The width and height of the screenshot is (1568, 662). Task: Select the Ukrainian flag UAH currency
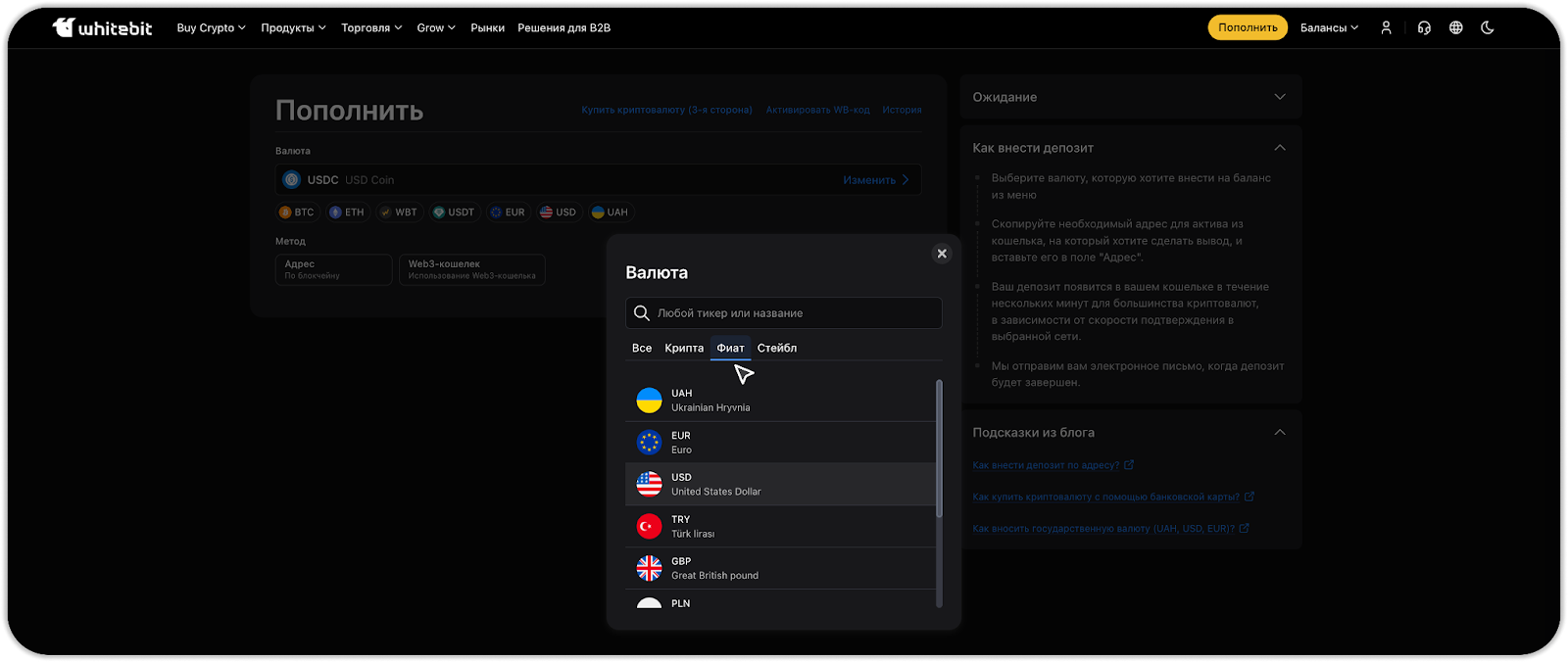(x=649, y=401)
